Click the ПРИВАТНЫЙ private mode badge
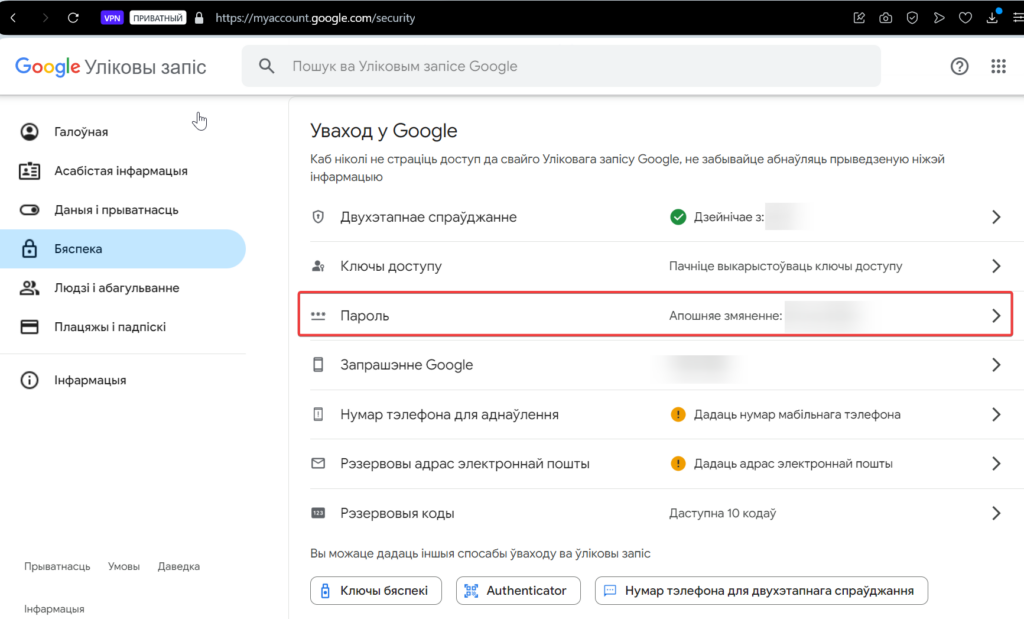The height and width of the screenshot is (619, 1024). (158, 18)
